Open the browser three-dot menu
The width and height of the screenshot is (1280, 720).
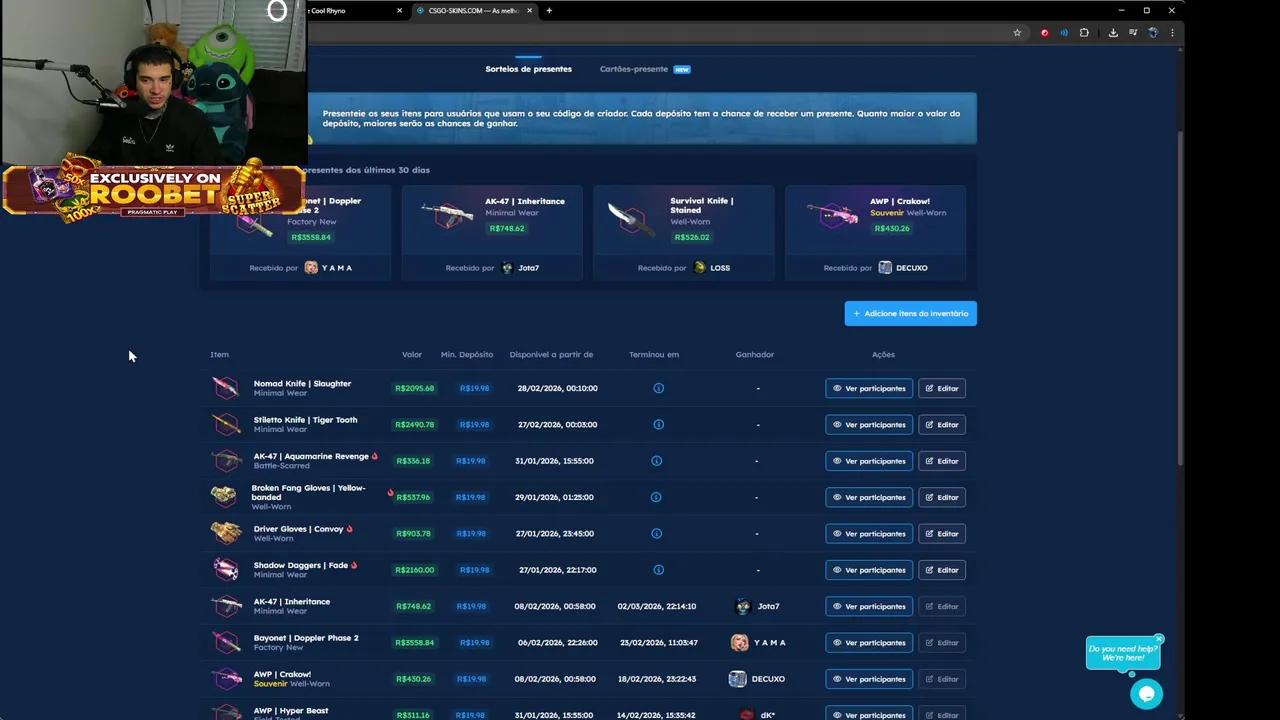click(x=1172, y=32)
